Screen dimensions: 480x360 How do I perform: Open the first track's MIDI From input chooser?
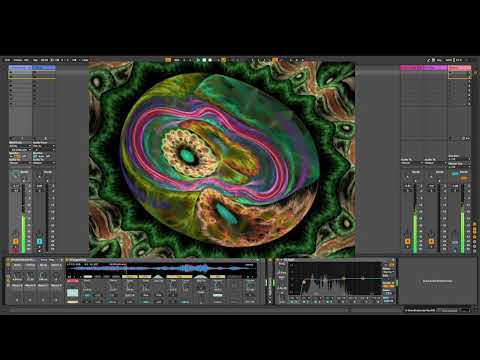click(20, 146)
